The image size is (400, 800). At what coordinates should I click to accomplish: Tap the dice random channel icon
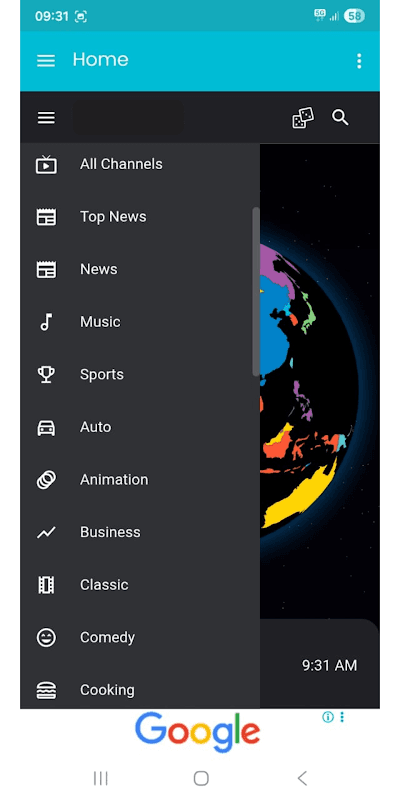pyautogui.click(x=303, y=118)
